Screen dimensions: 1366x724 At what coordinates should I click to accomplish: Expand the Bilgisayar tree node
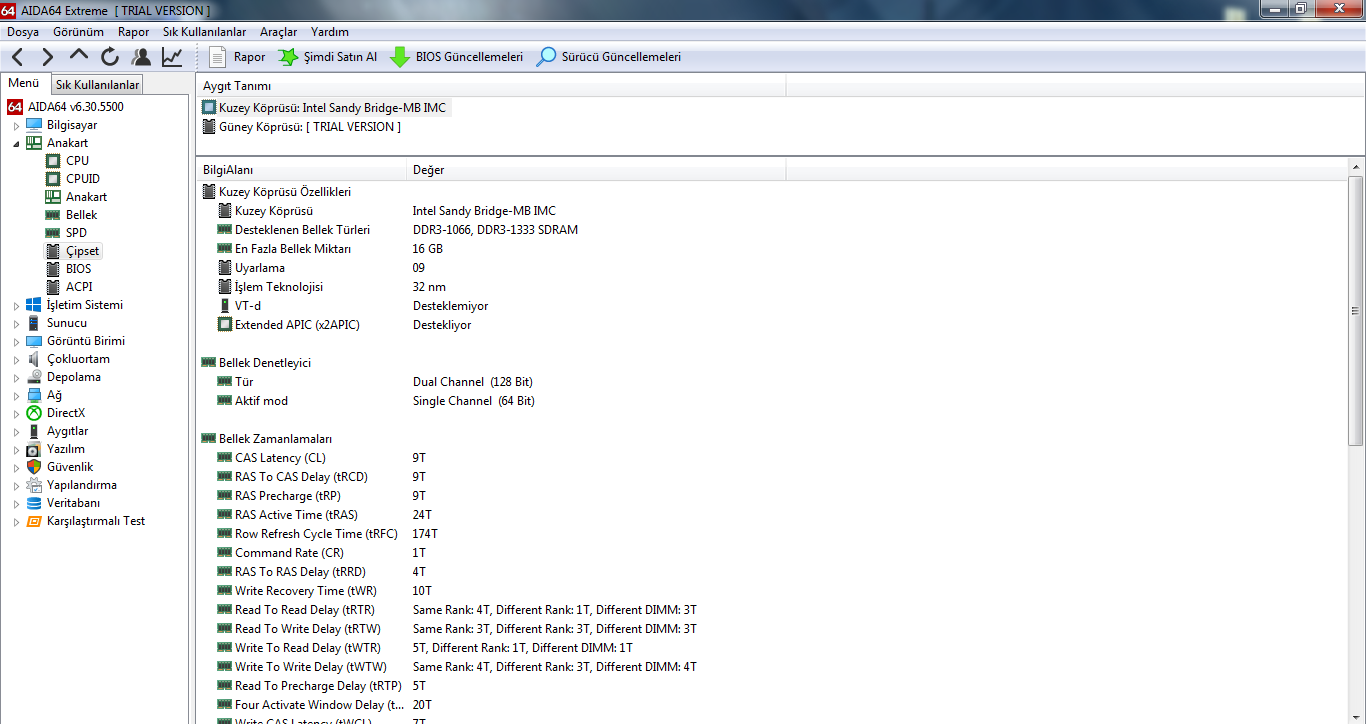pos(16,126)
